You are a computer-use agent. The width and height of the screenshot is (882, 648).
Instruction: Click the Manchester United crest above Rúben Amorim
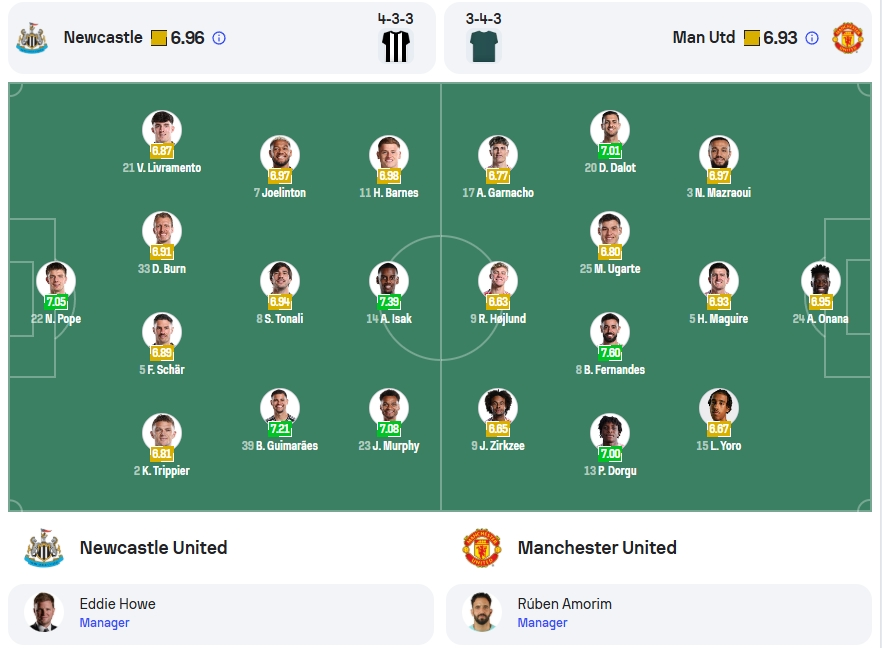click(482, 547)
